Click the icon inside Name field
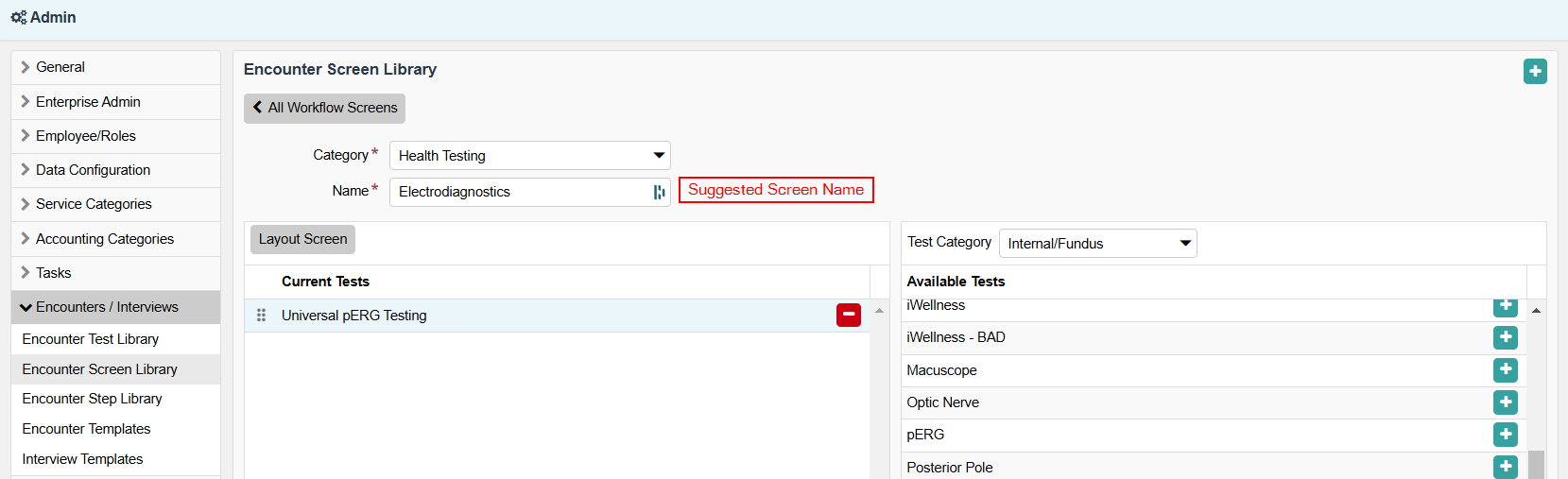 [659, 192]
